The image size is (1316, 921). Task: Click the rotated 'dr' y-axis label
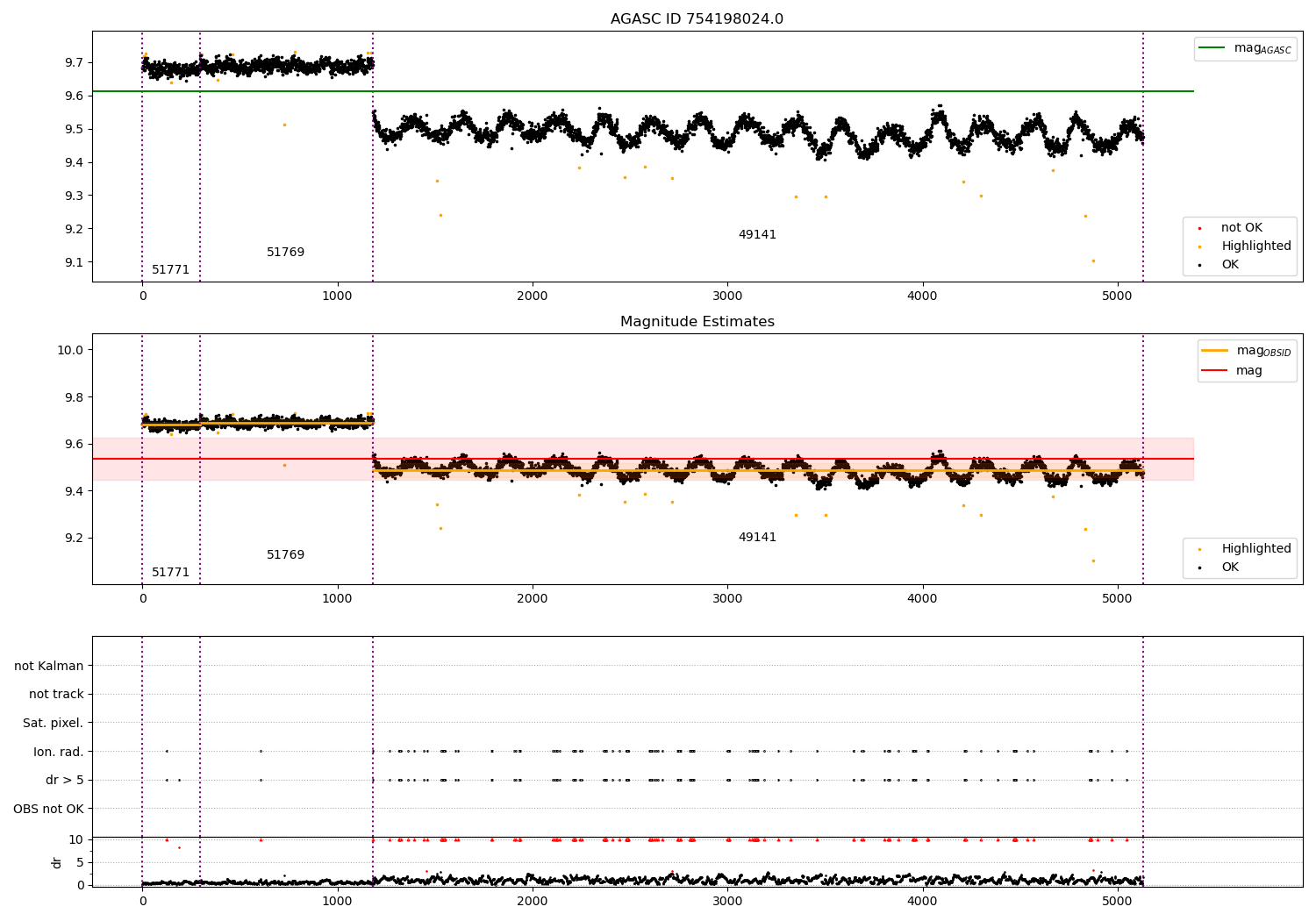click(x=57, y=862)
